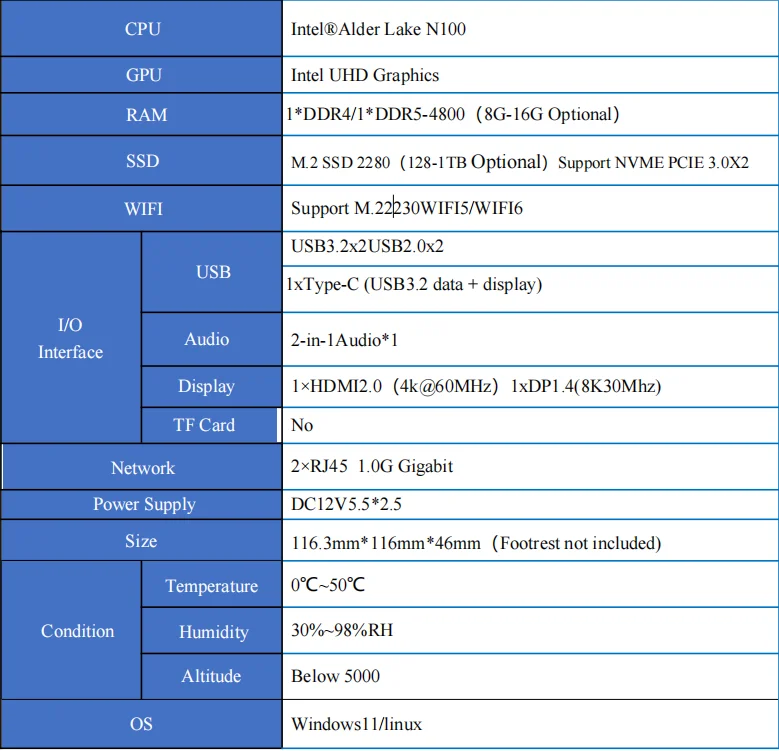Click "2×RJ45 1.0G Gigabit" value
Screen dimensions: 779x751
(372, 466)
